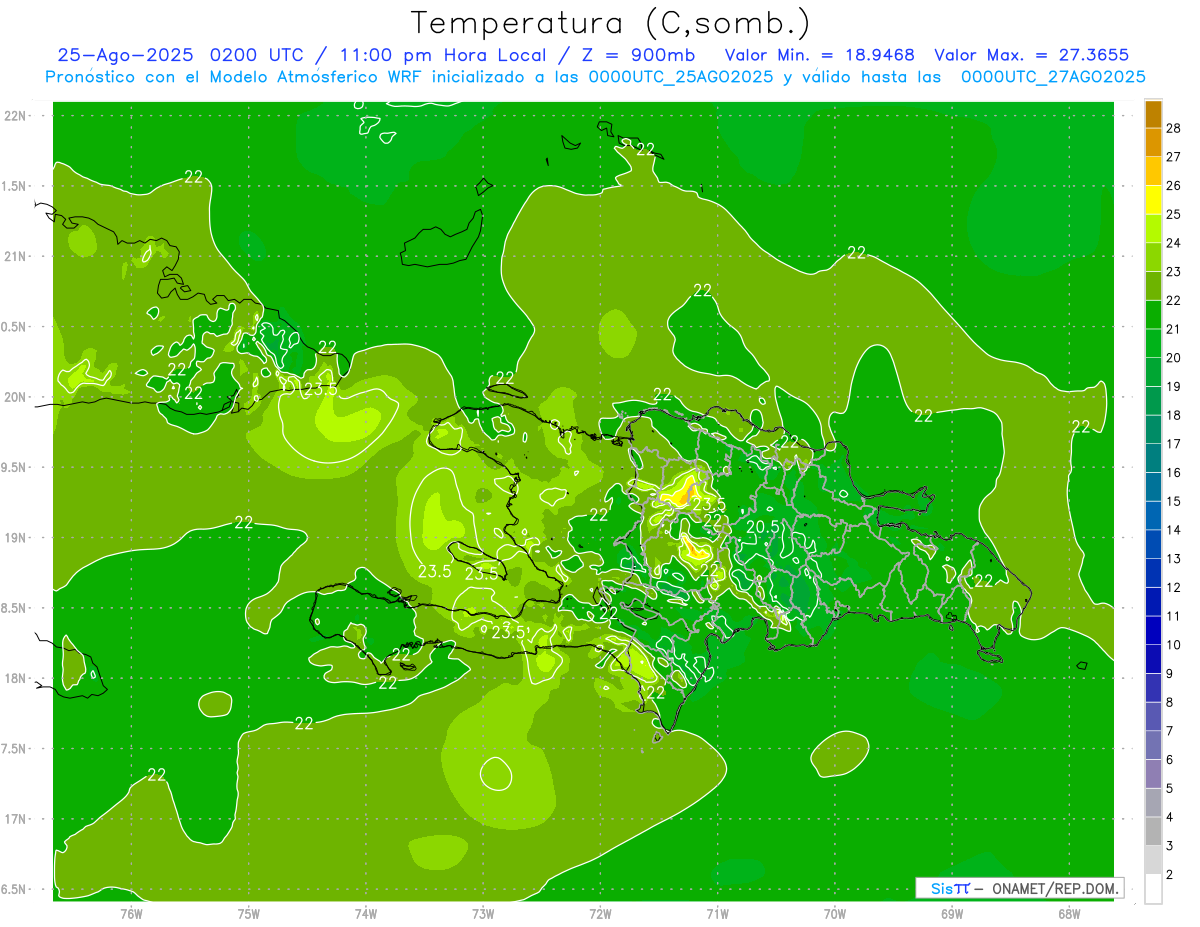
Task: Click the latitude axis label "17N"
Action: (16, 819)
